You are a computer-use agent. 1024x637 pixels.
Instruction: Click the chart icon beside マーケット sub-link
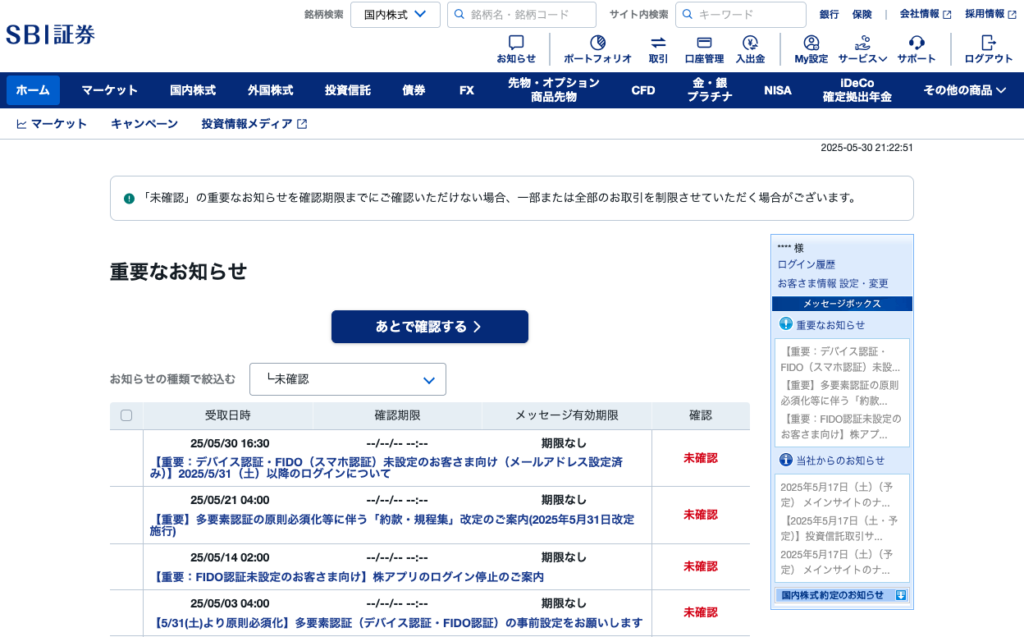coord(22,124)
